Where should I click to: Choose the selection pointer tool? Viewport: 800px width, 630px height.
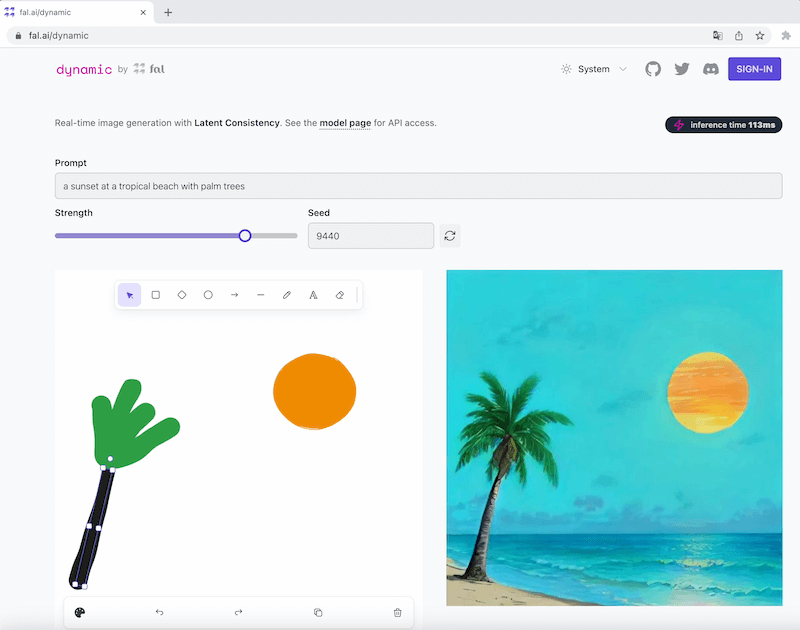tap(130, 295)
